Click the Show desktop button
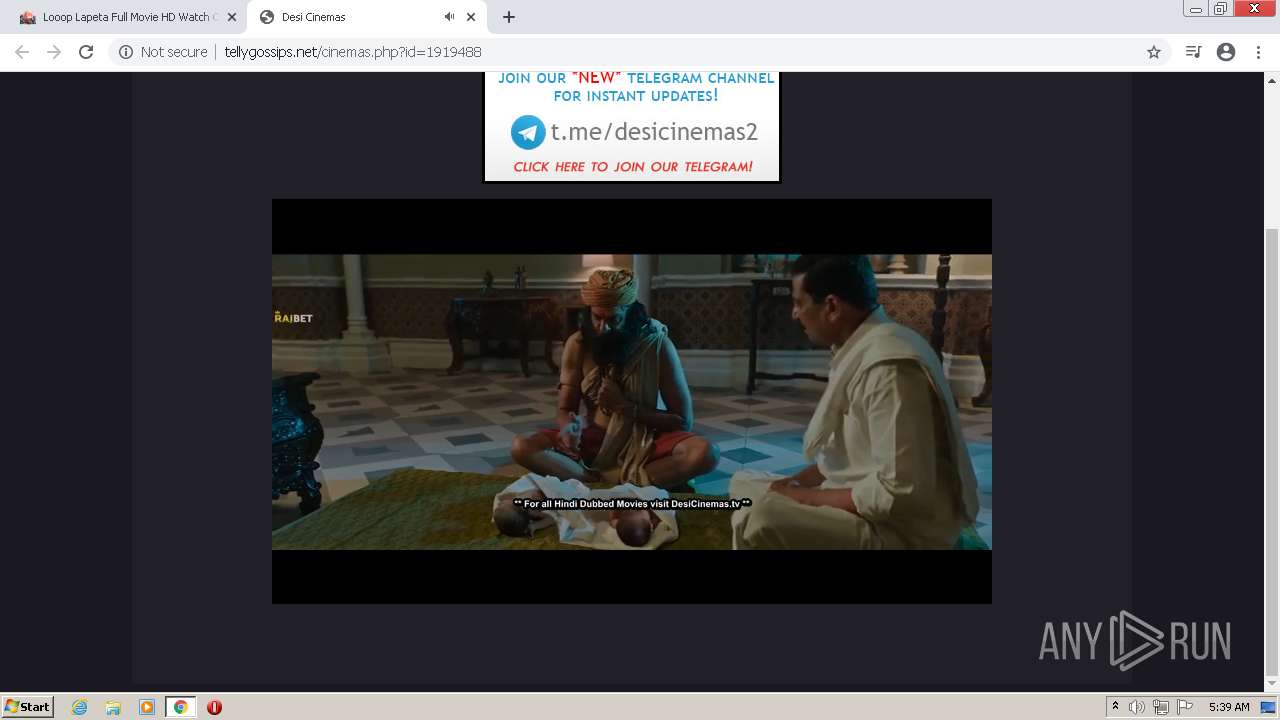Screen dimensions: 1280x720 point(1269,707)
